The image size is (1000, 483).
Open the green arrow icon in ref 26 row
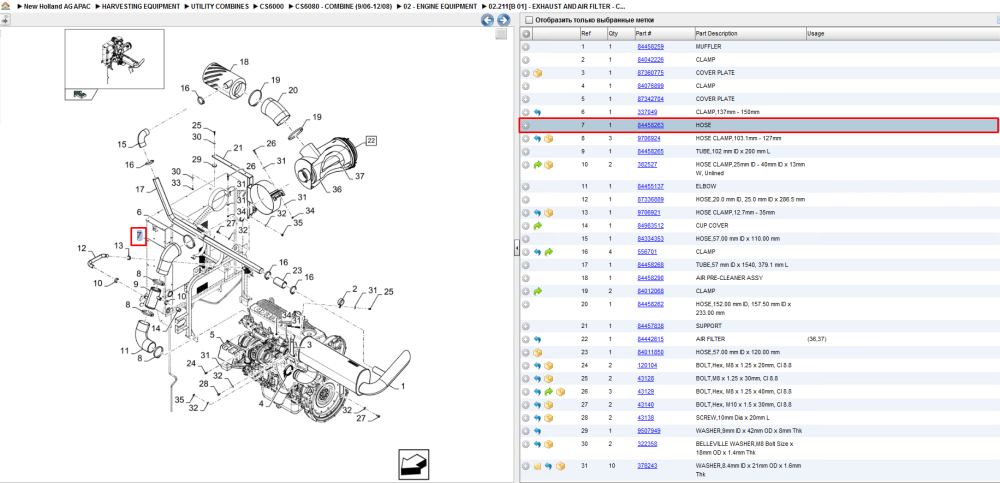548,391
